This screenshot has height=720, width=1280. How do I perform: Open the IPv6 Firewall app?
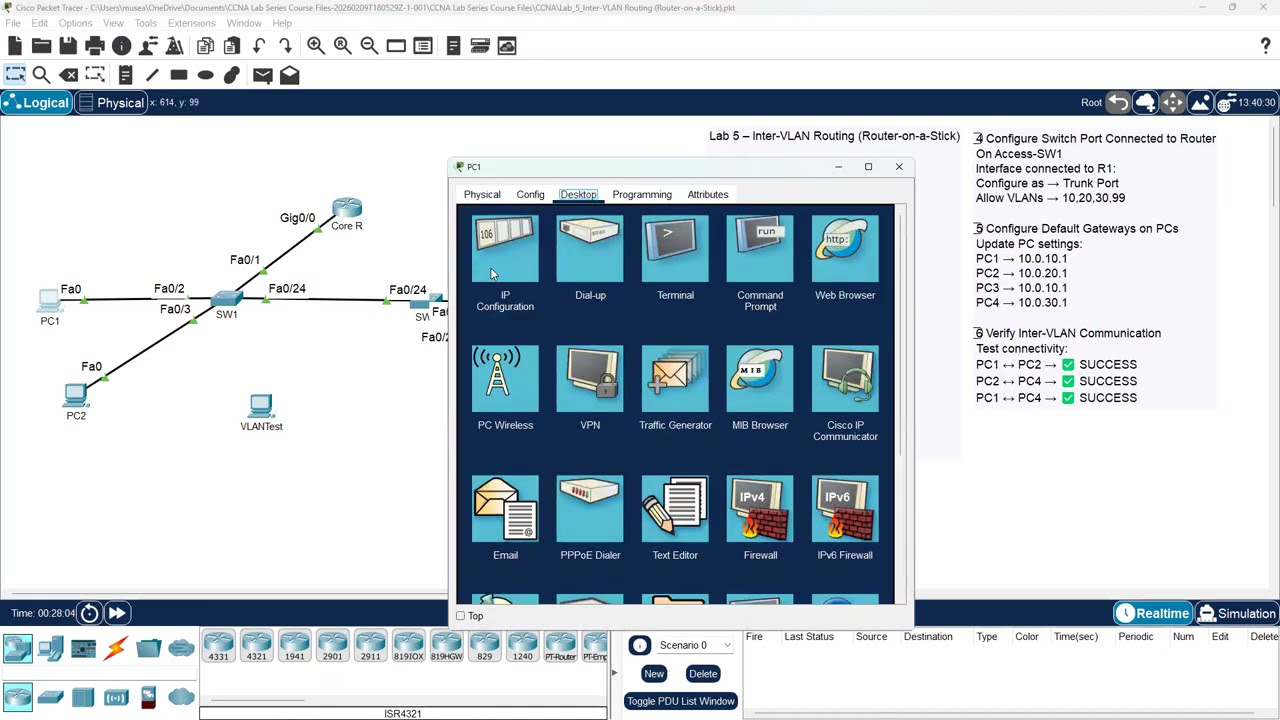845,518
